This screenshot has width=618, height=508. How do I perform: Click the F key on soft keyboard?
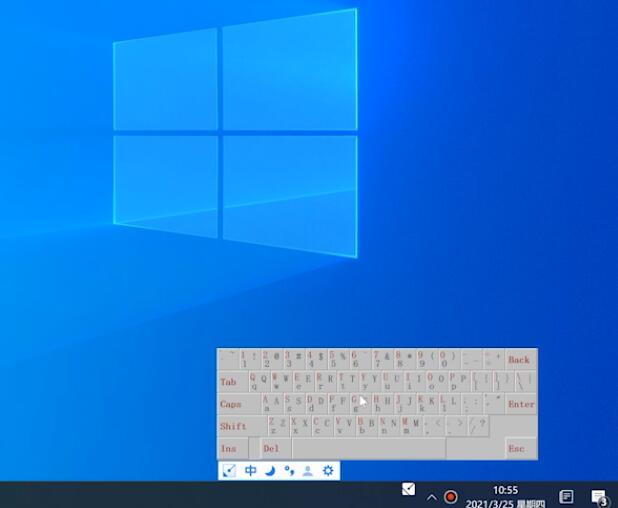[339, 404]
